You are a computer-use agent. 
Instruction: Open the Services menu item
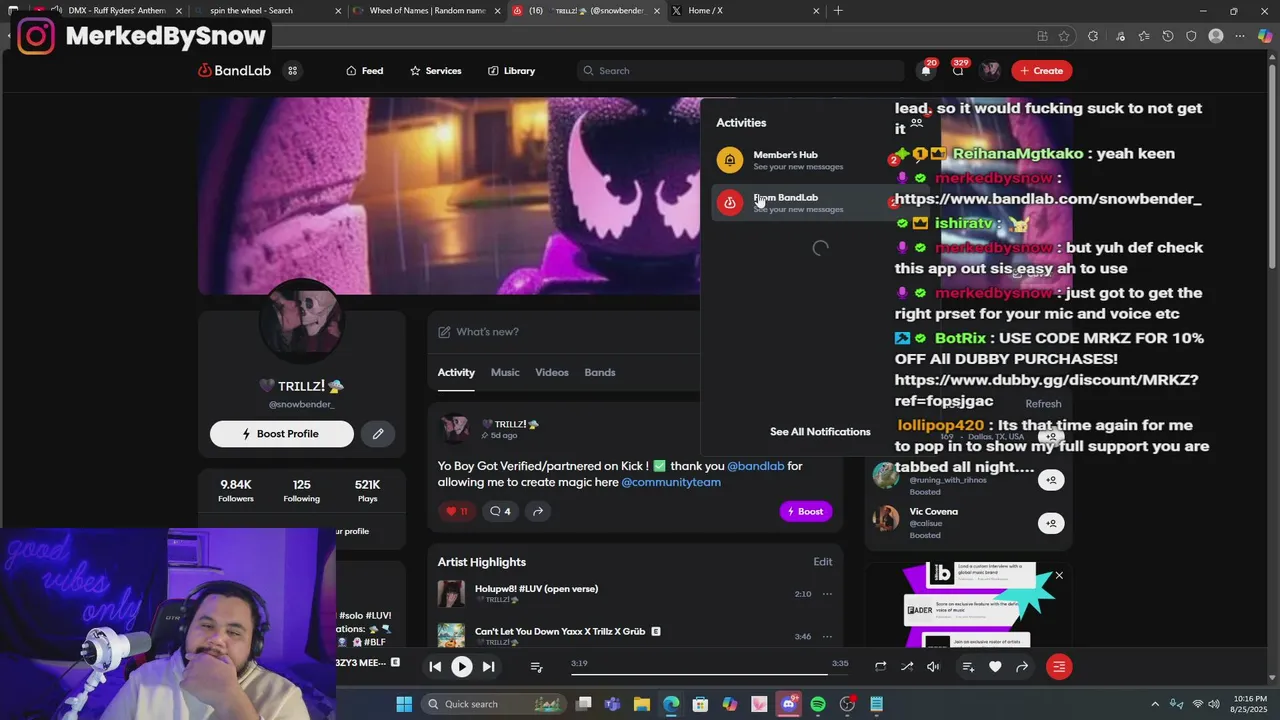click(x=436, y=71)
